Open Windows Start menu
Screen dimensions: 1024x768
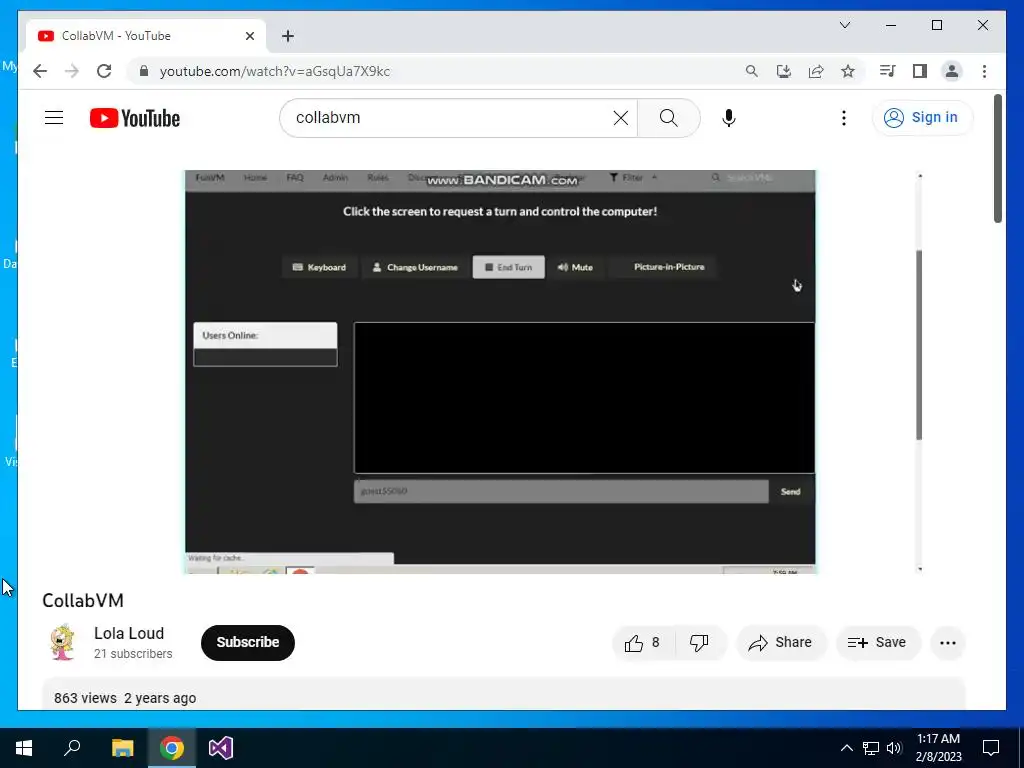click(24, 748)
